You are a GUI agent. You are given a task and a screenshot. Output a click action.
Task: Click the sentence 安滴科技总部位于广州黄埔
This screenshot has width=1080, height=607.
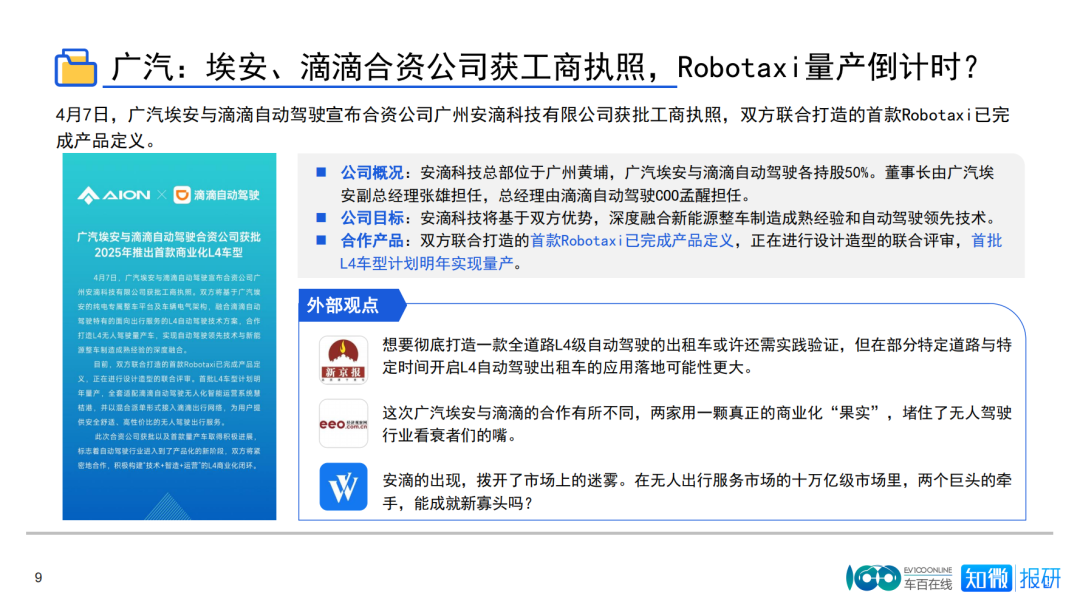(x=517, y=173)
